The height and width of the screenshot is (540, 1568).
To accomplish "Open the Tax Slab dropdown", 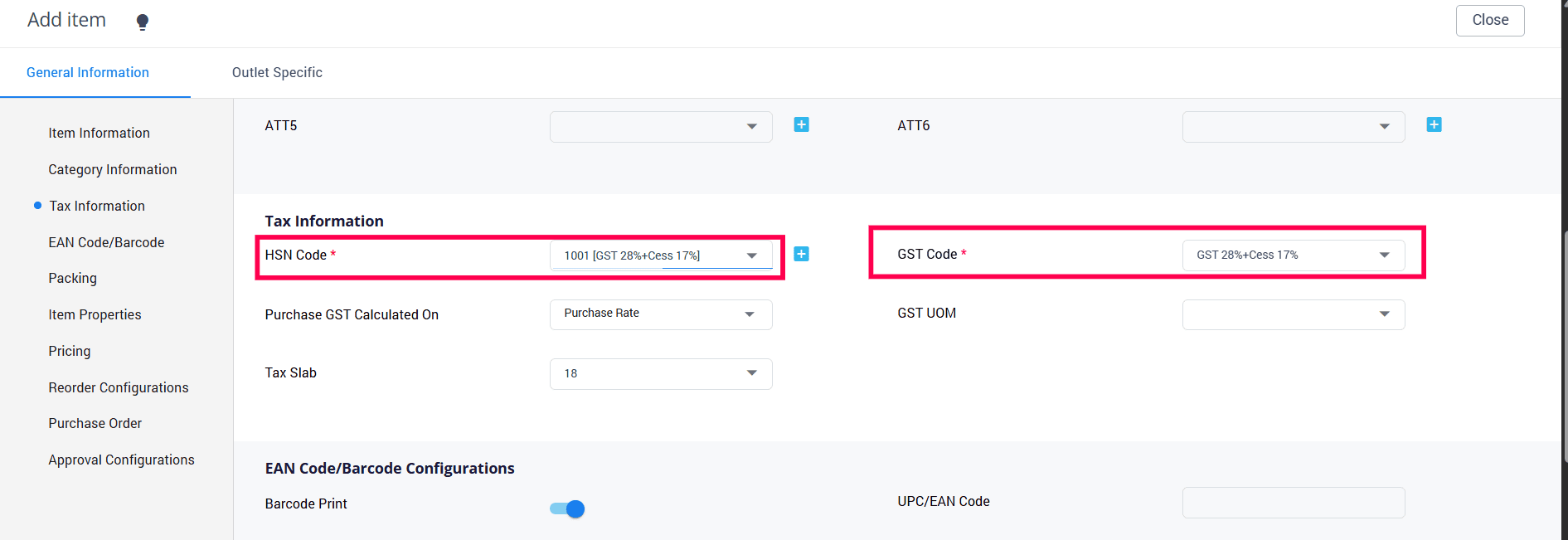I will 661,373.
